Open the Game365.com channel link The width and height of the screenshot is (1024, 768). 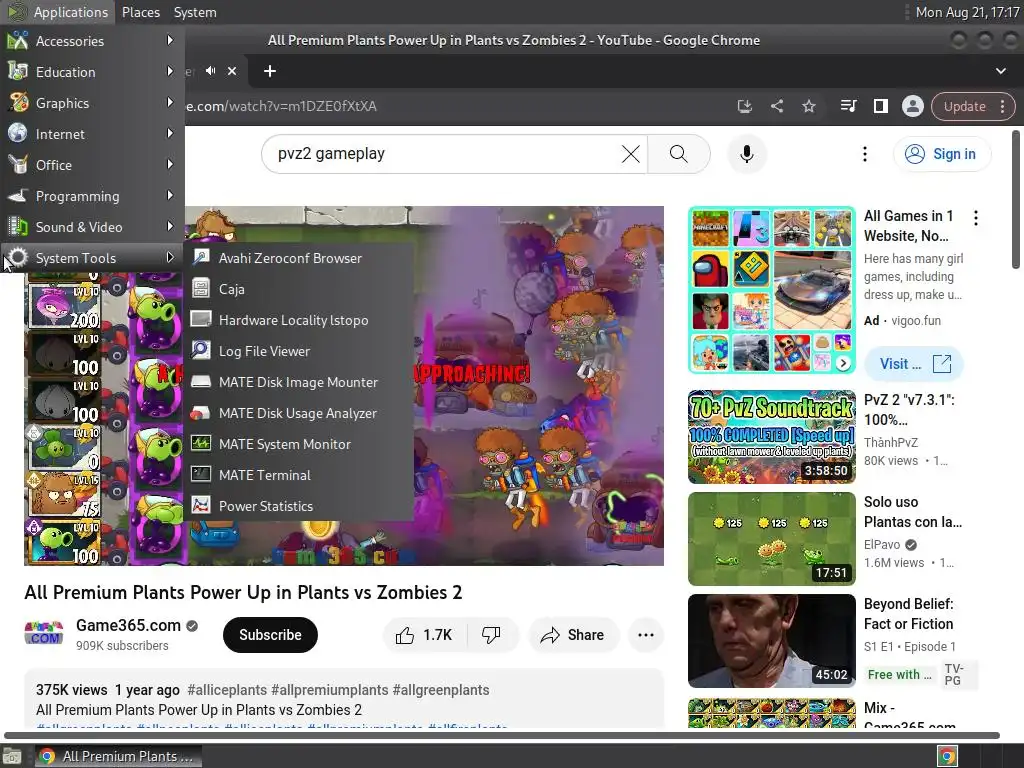click(128, 626)
